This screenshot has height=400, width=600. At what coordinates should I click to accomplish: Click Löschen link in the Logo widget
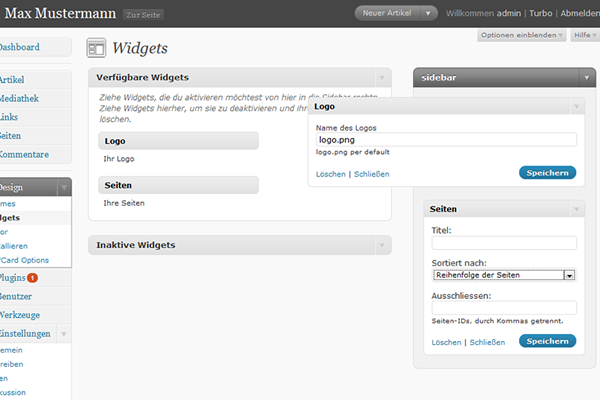330,174
